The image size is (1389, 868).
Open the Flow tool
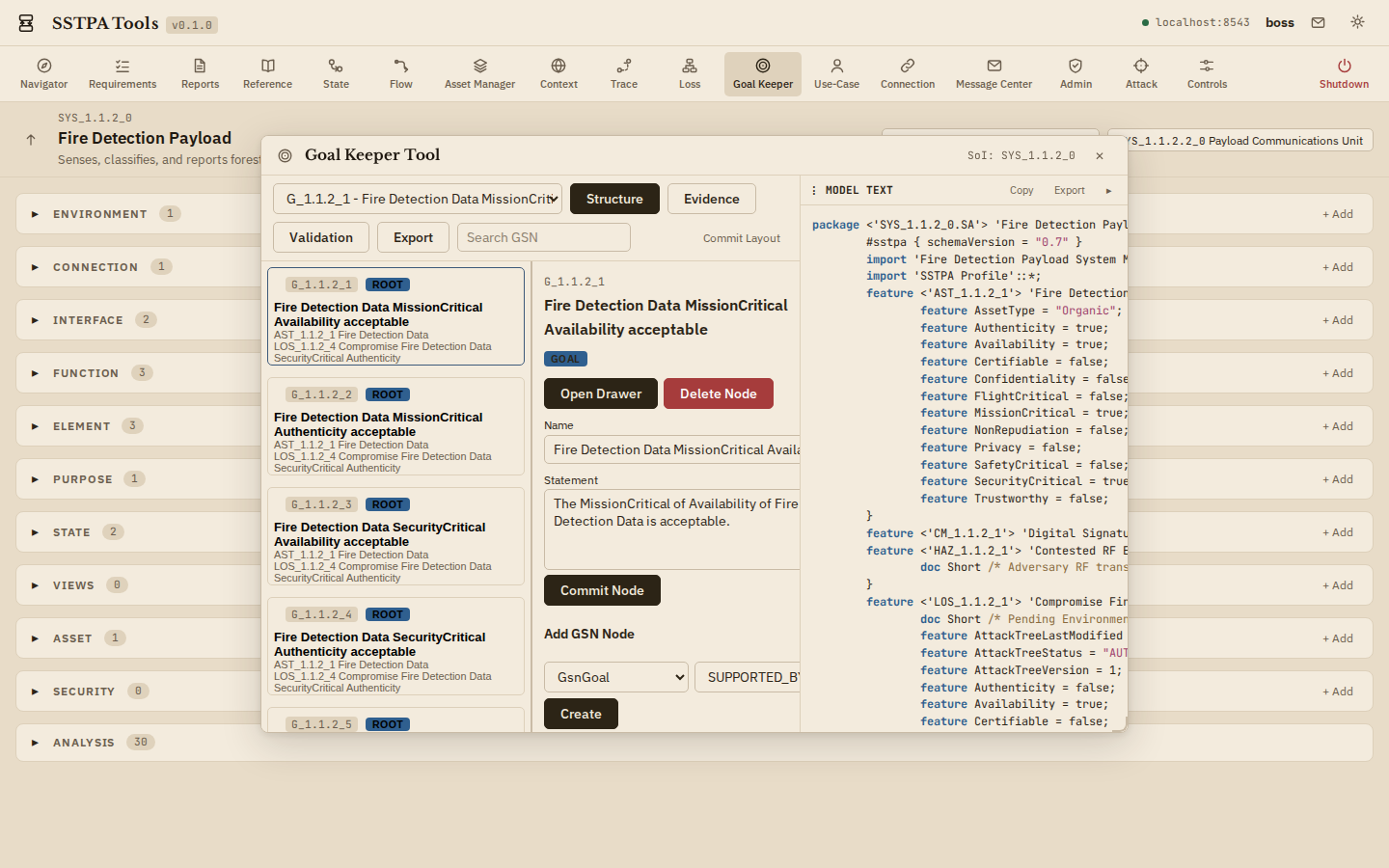401,74
